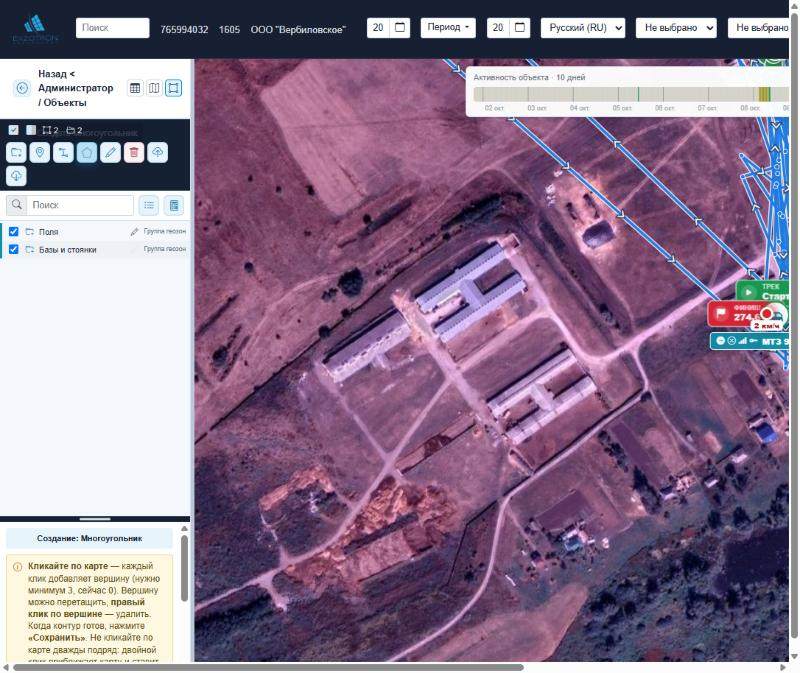Click the red trash delete icon
Viewport: 800px width, 673px height.
(x=134, y=153)
